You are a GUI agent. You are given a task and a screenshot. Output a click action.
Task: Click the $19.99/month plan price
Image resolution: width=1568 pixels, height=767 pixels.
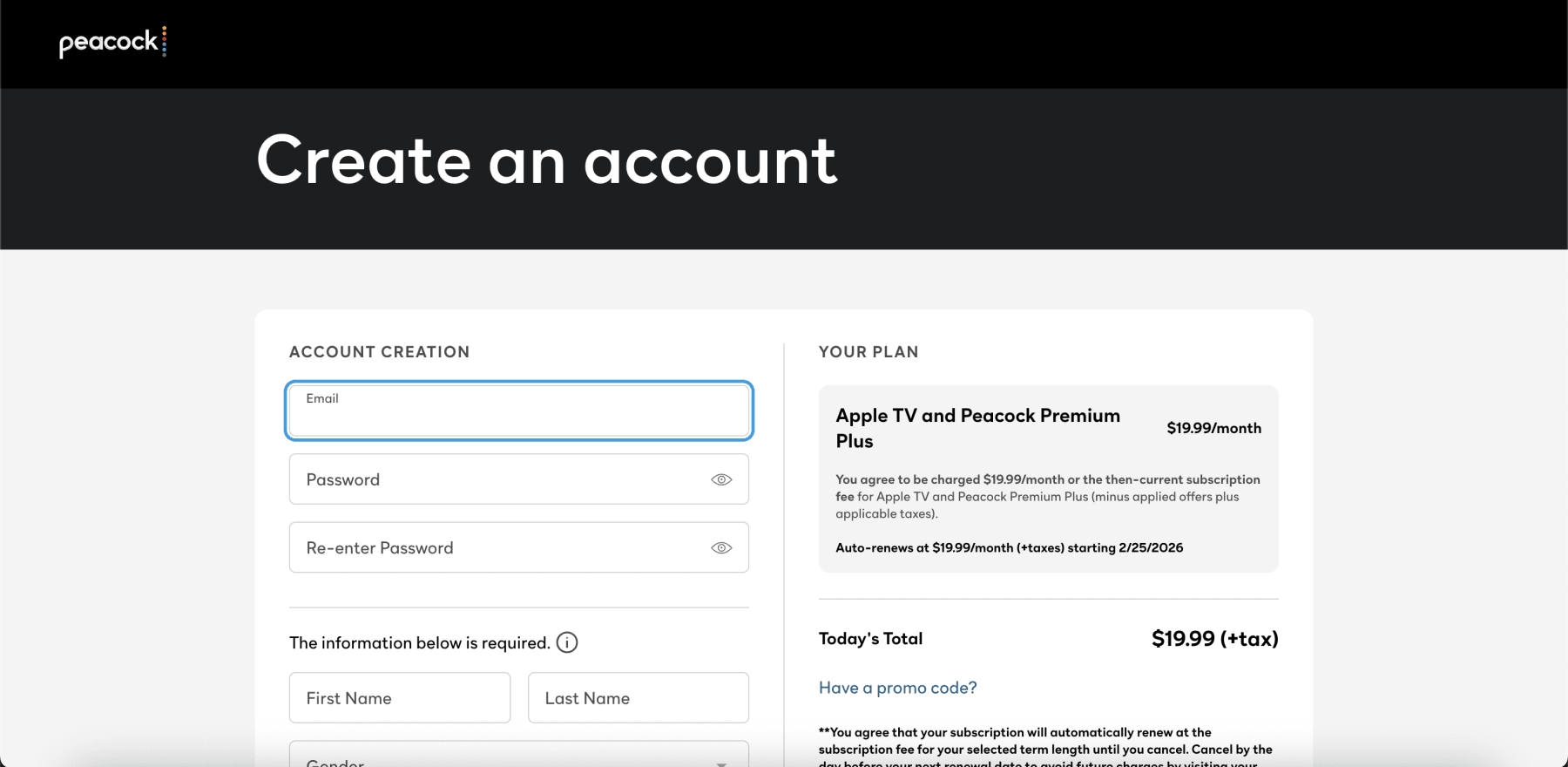[1213, 428]
